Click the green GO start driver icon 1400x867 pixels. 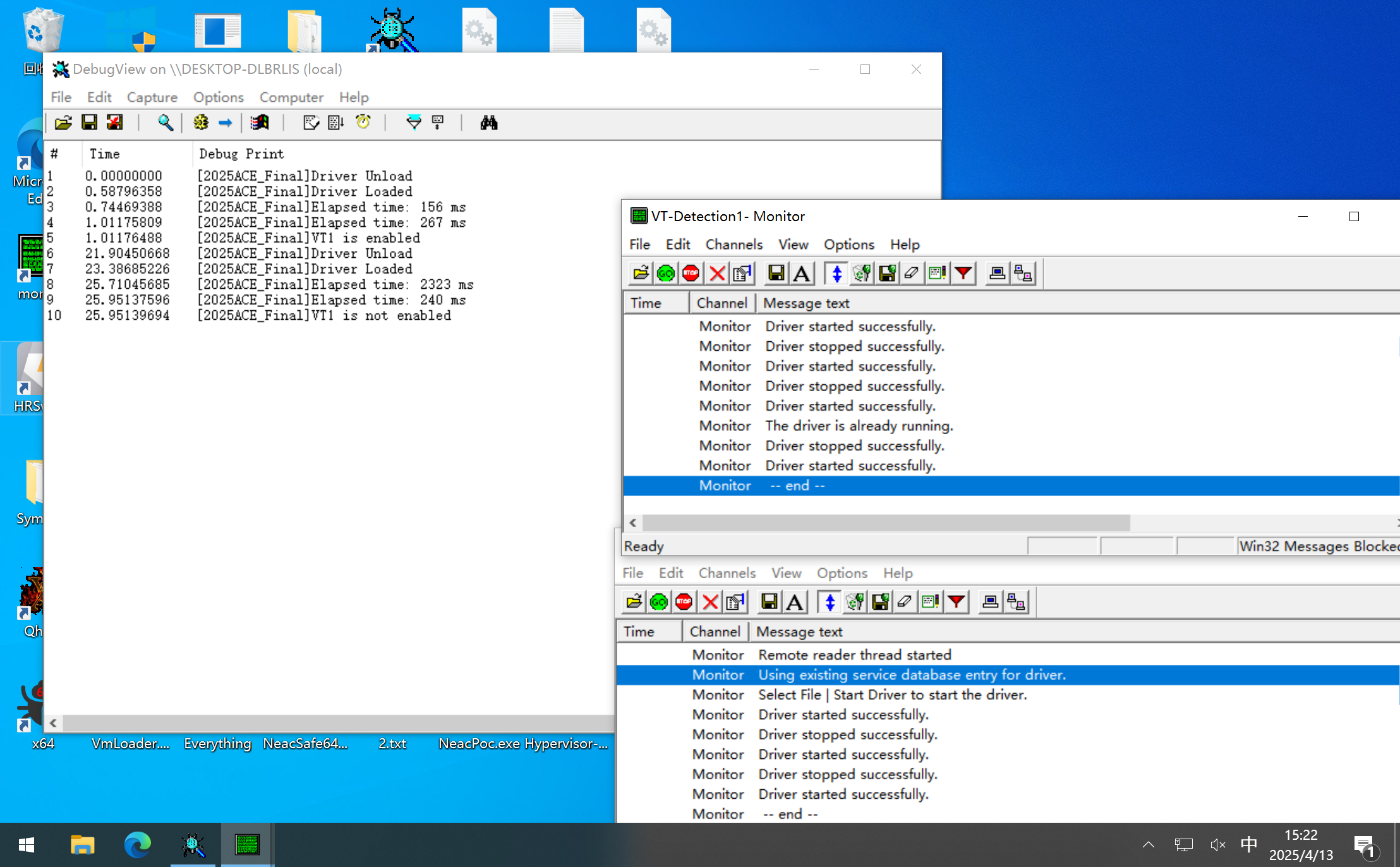665,273
